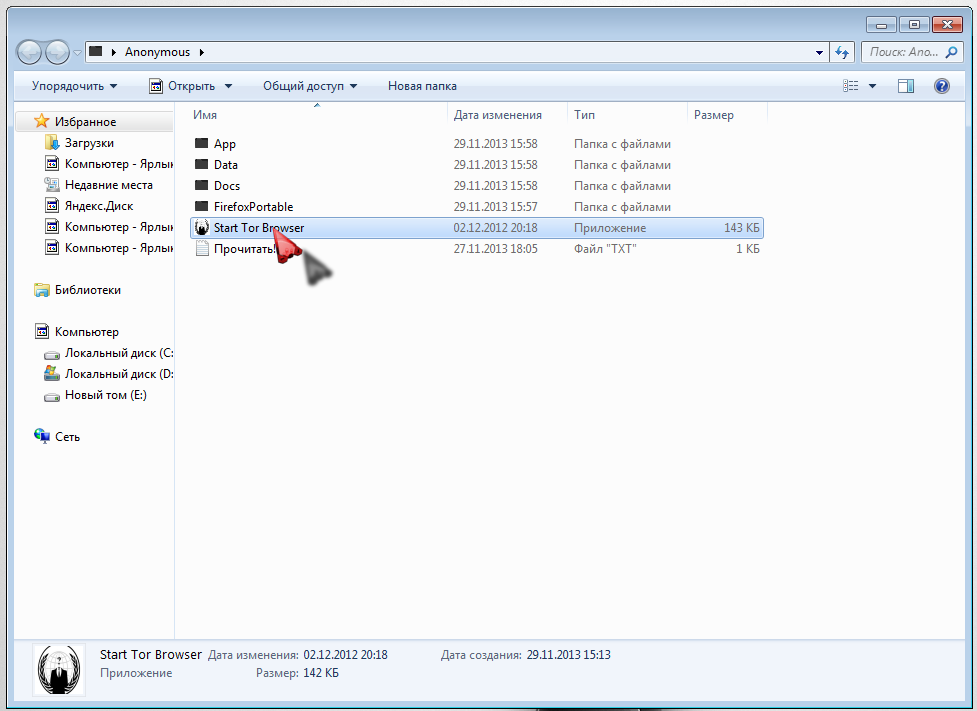Viewport: 977px width, 711px height.
Task: Select the App folder icon
Action: pyautogui.click(x=201, y=143)
